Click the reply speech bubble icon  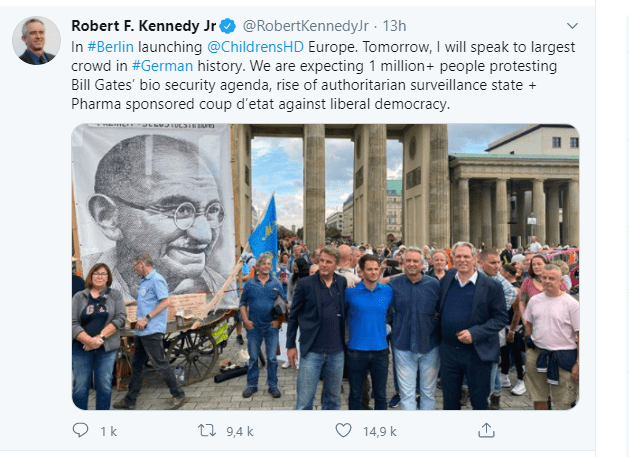pos(80,430)
